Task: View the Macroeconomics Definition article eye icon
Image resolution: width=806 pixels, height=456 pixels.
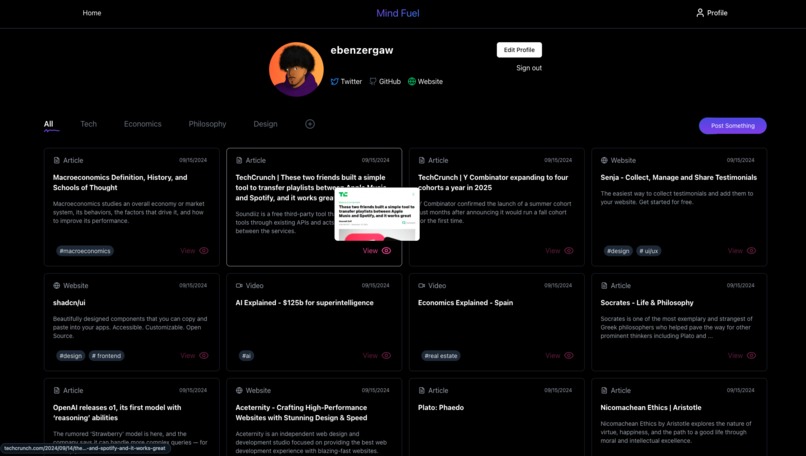Action: [204, 251]
